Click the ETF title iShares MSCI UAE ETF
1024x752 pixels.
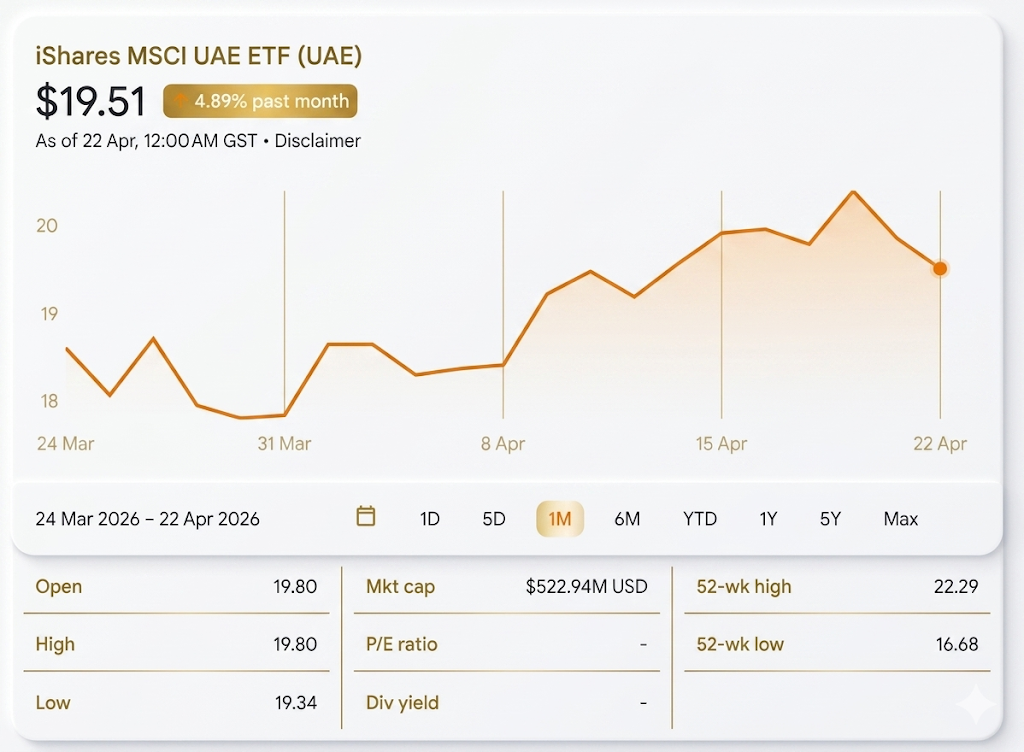197,56
